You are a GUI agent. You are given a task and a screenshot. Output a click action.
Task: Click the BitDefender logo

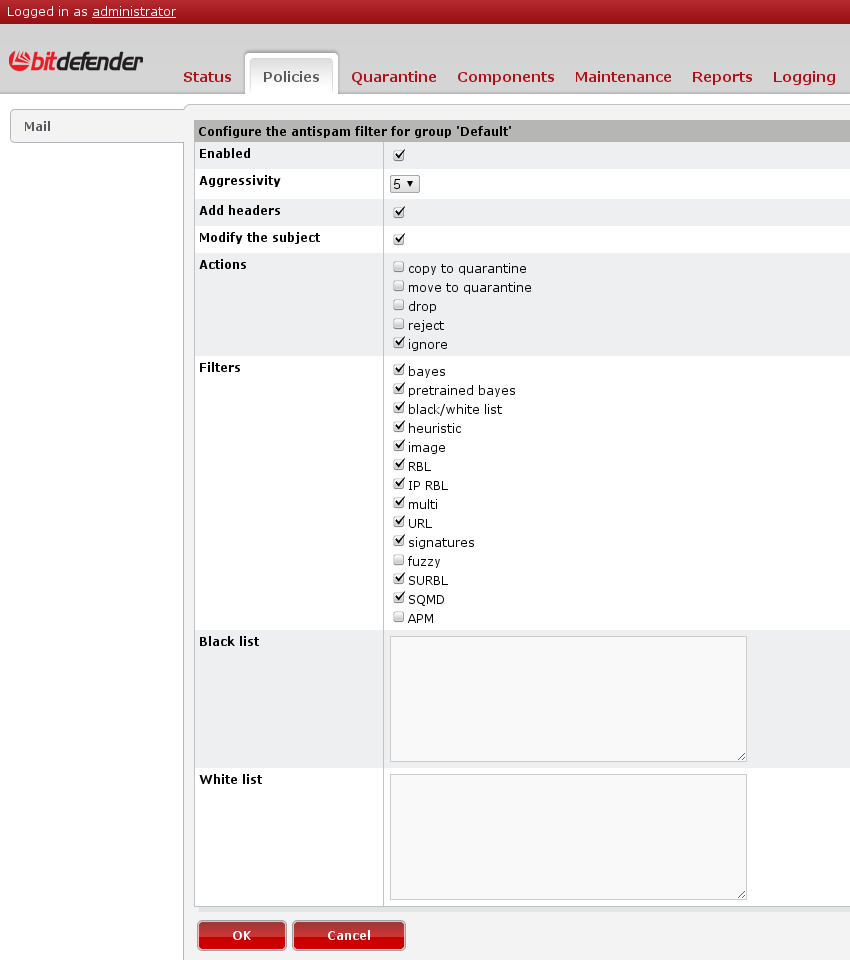click(76, 62)
